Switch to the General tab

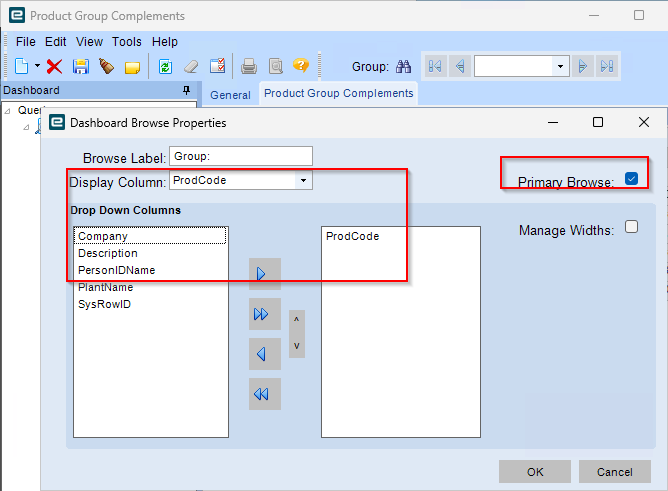(x=230, y=95)
